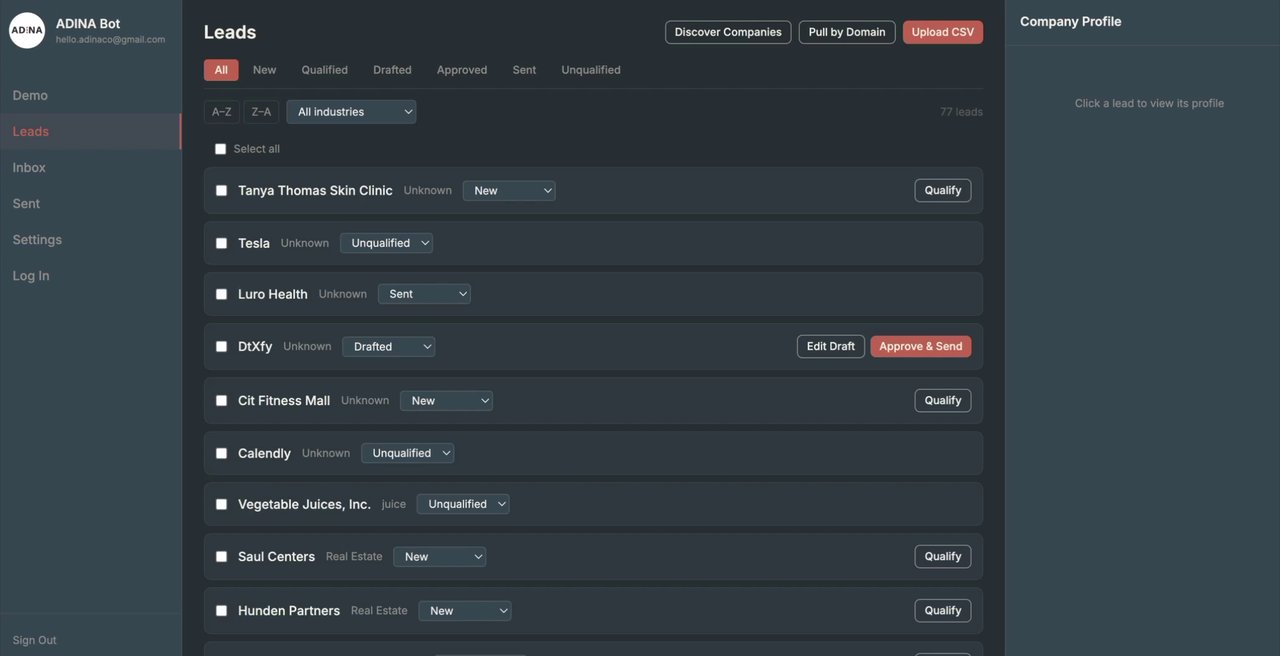Qualify the Saul Centers lead
The image size is (1280, 656).
tap(943, 556)
